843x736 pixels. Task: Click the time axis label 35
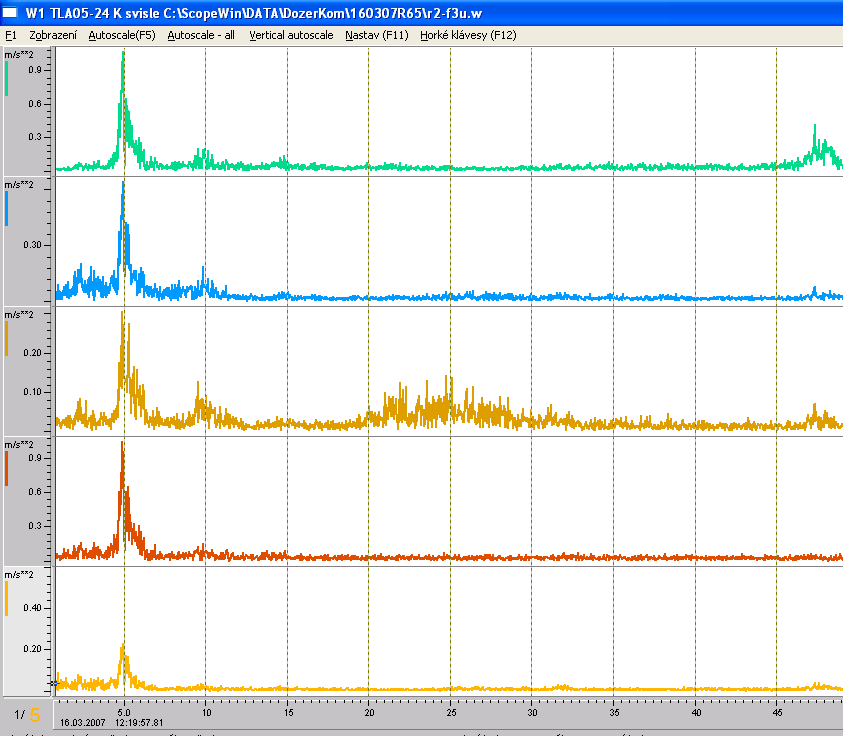615,713
